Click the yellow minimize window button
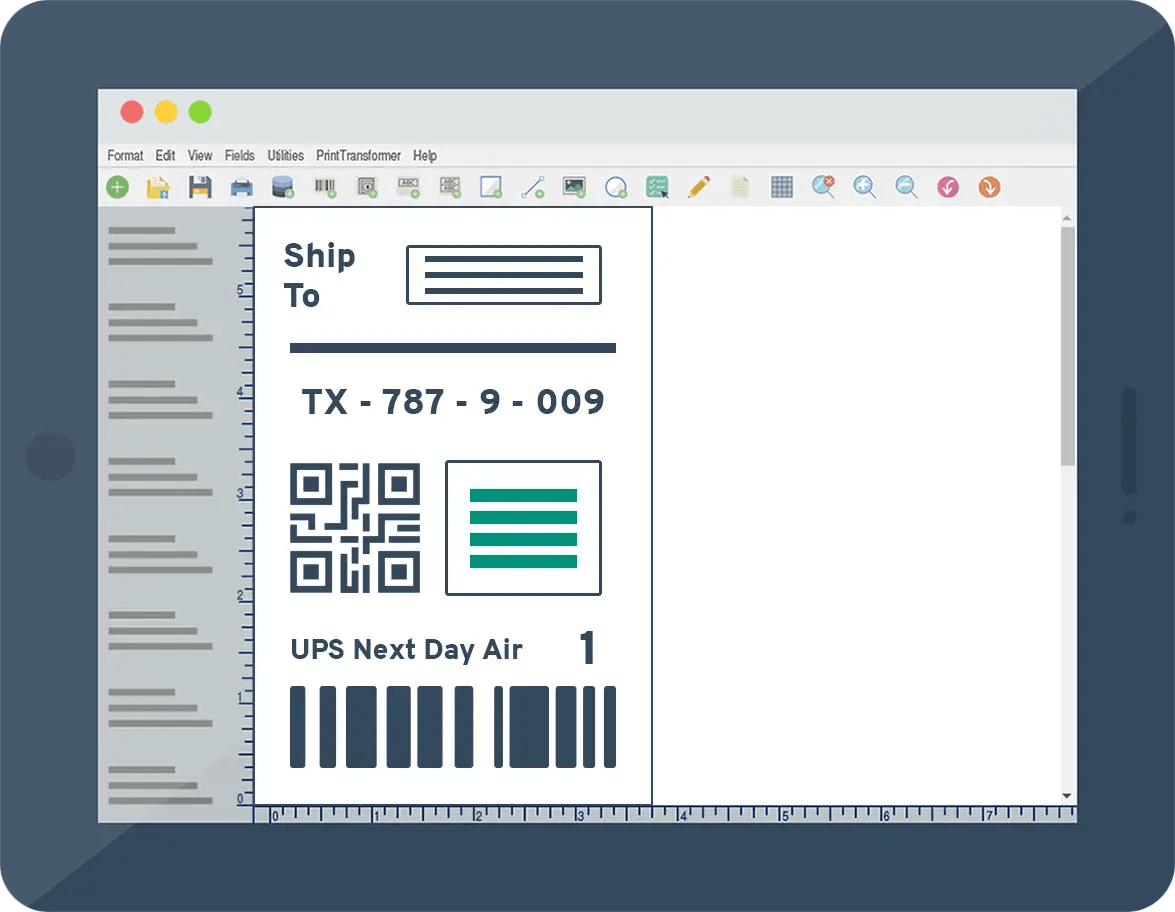Image resolution: width=1175 pixels, height=912 pixels. pyautogui.click(x=166, y=112)
